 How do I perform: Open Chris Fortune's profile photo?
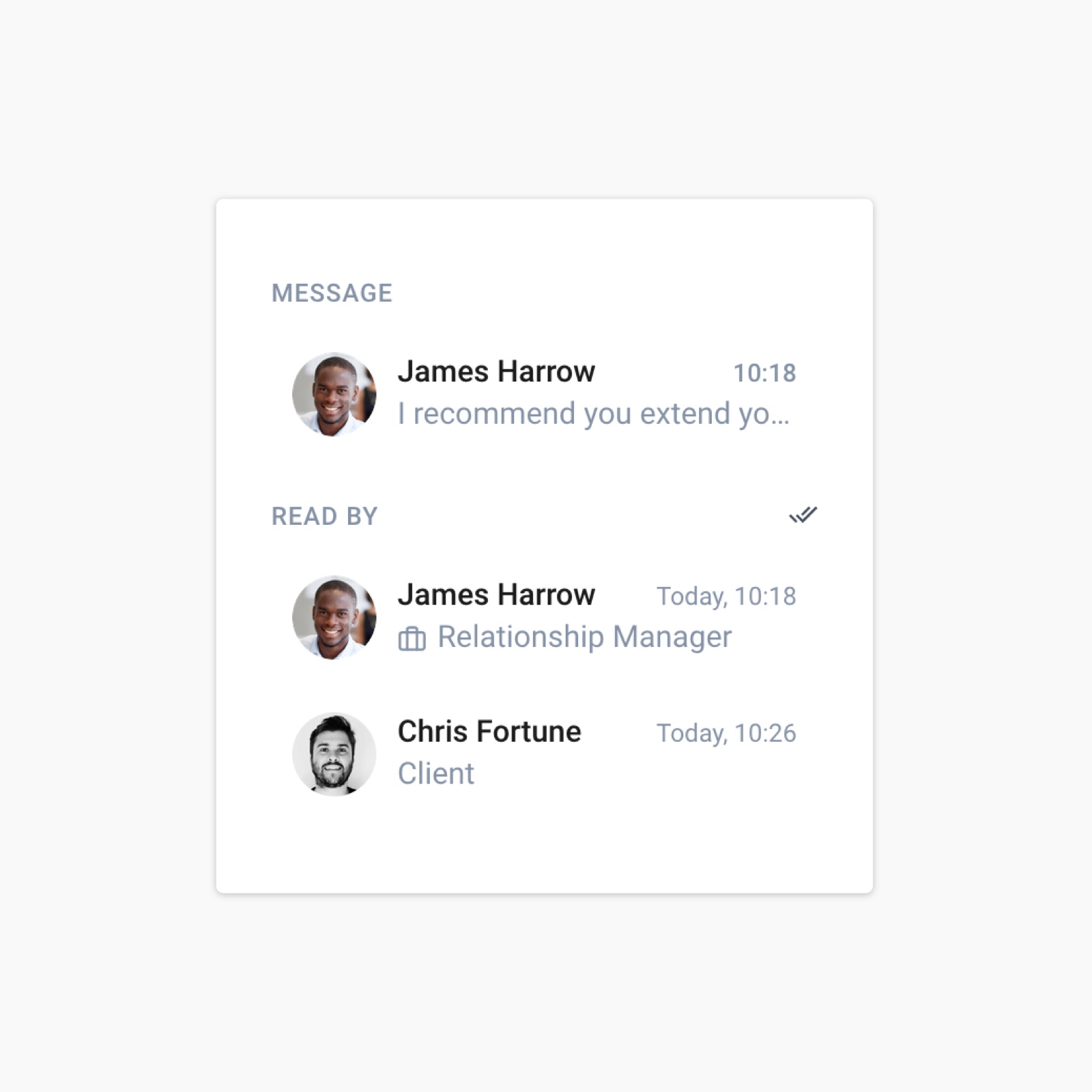334,754
